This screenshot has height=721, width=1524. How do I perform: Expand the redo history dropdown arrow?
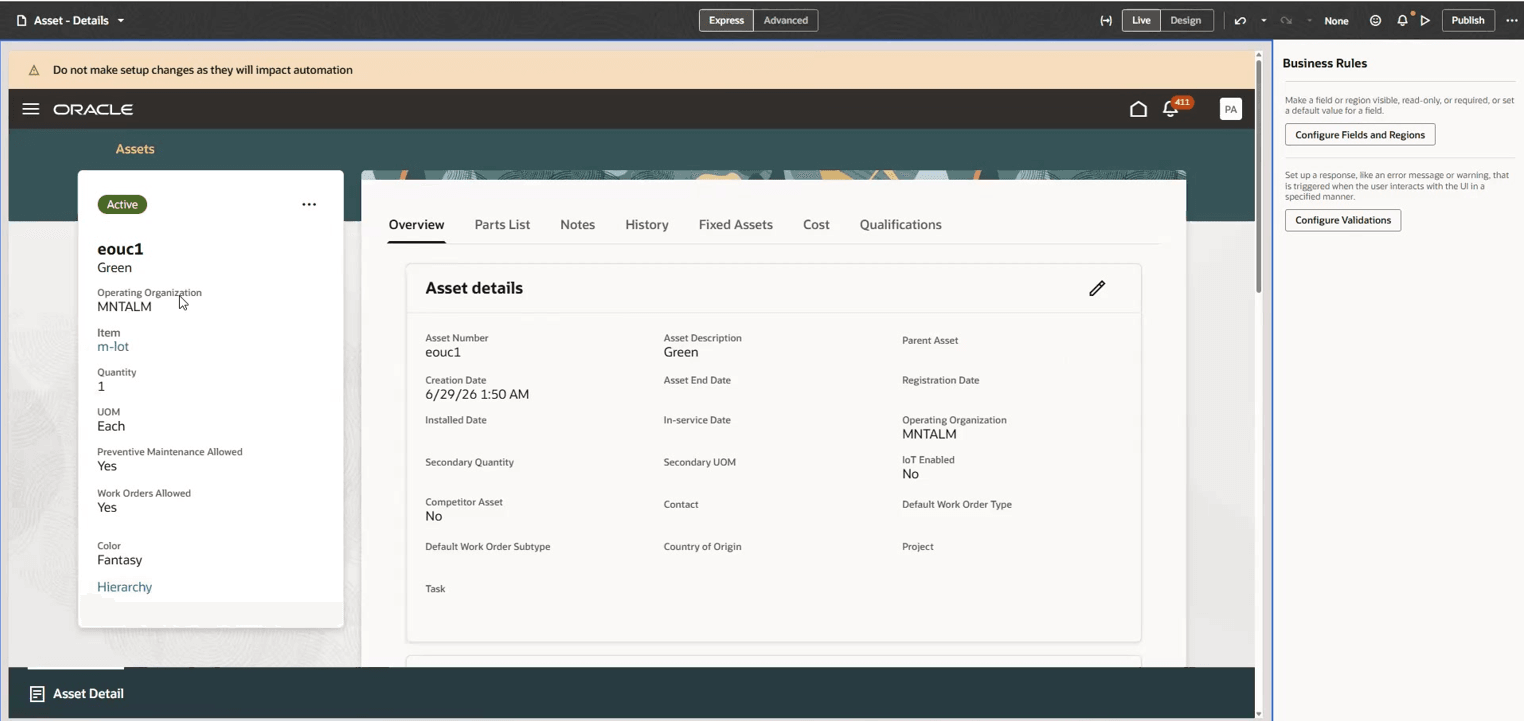tap(1309, 20)
